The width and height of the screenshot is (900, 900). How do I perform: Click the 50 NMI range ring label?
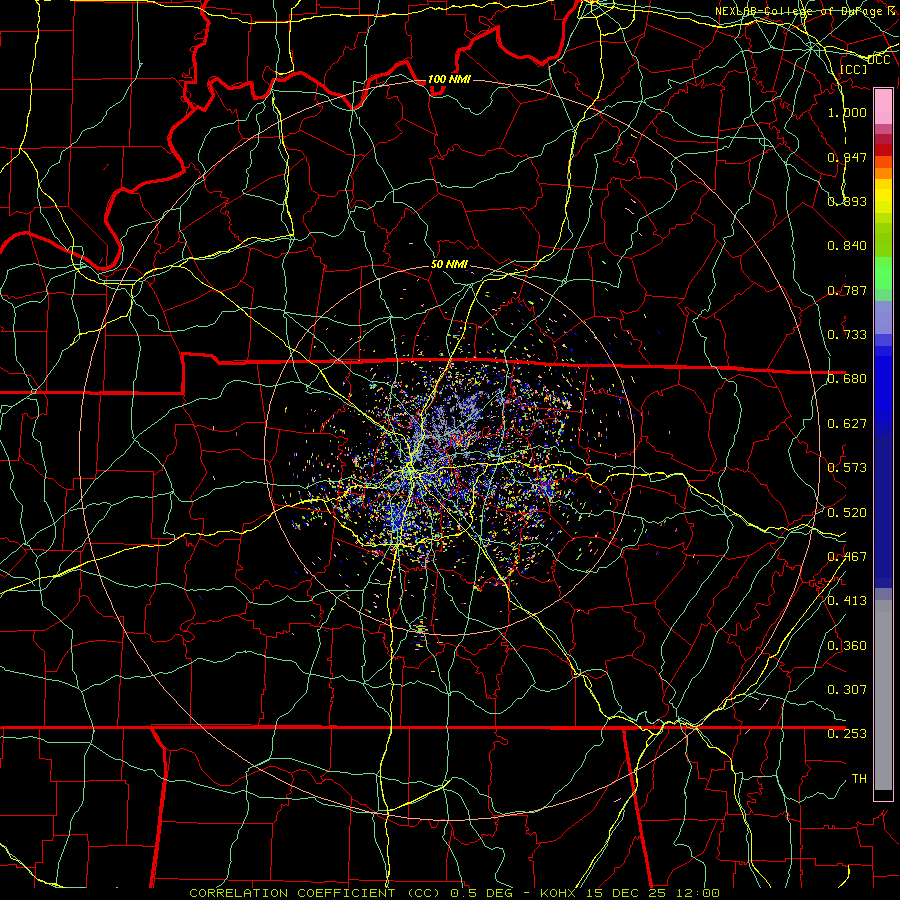[x=449, y=264]
